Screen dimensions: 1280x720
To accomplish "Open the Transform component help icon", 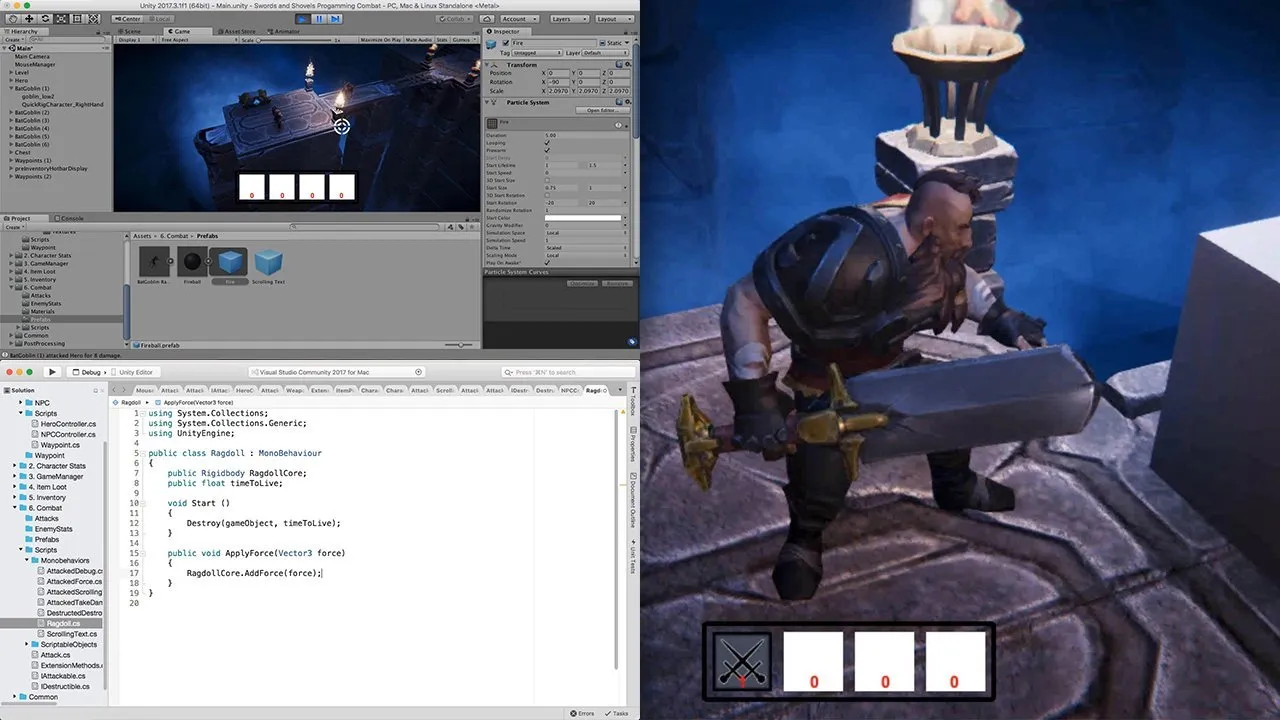I will click(617, 65).
